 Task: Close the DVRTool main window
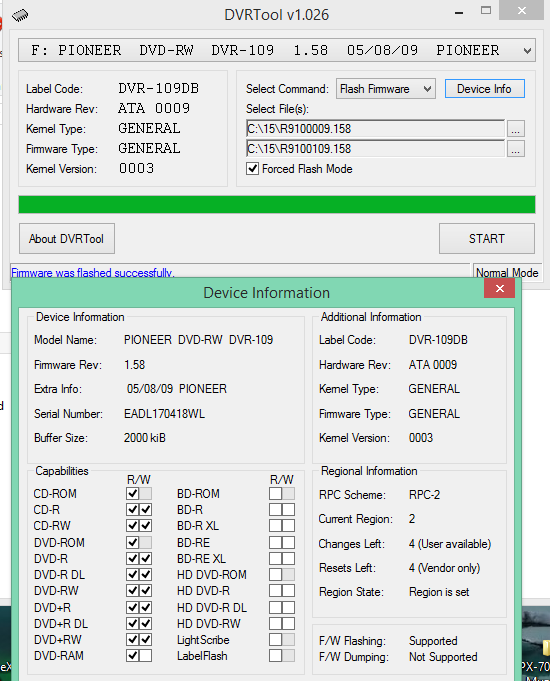(x=521, y=10)
